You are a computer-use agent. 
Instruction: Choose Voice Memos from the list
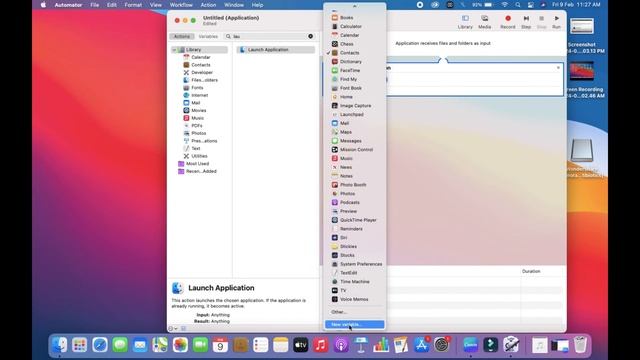pos(355,299)
